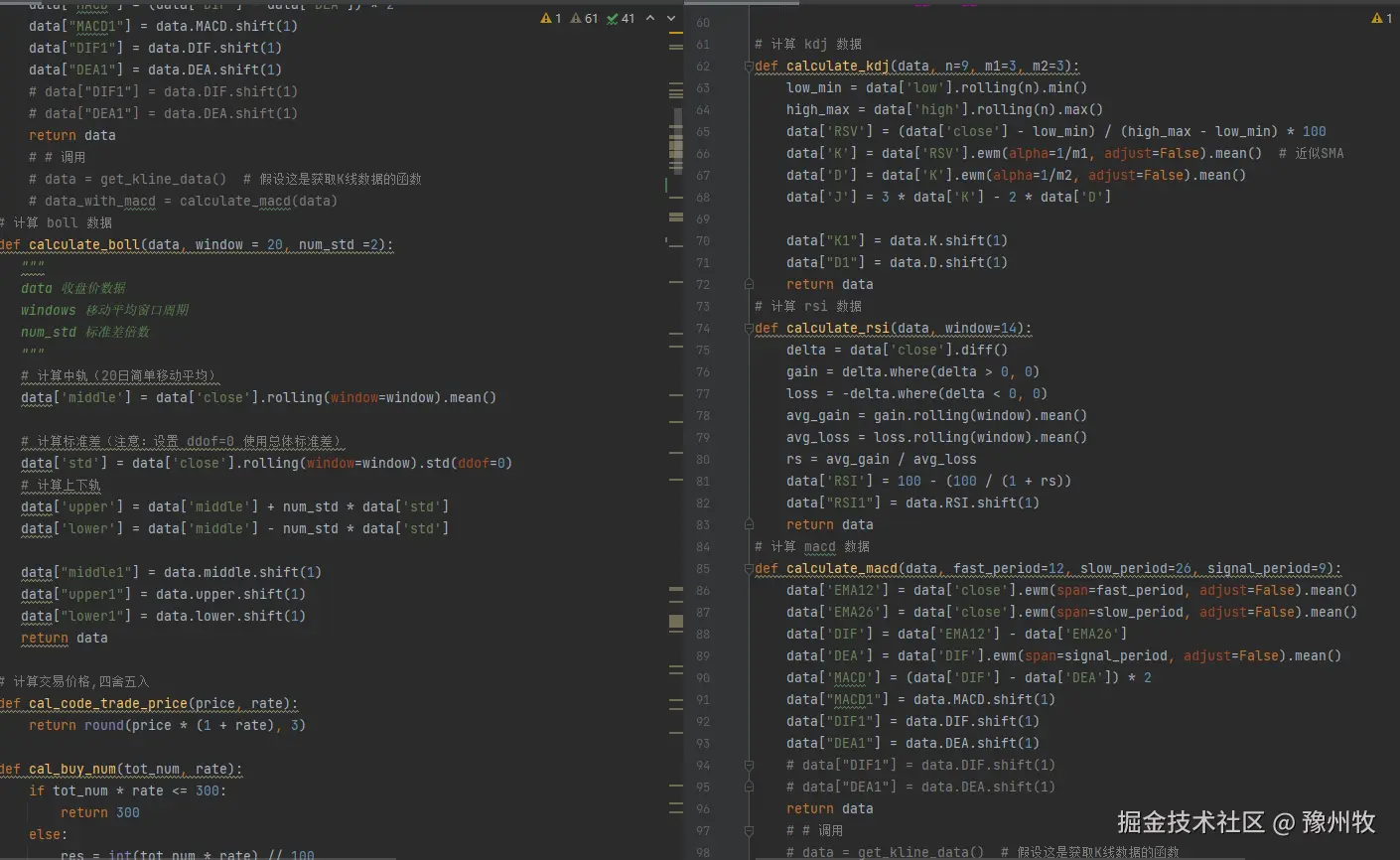The width and height of the screenshot is (1400, 860).
Task: Open the yellow warning count in left editor
Action: [x=551, y=18]
